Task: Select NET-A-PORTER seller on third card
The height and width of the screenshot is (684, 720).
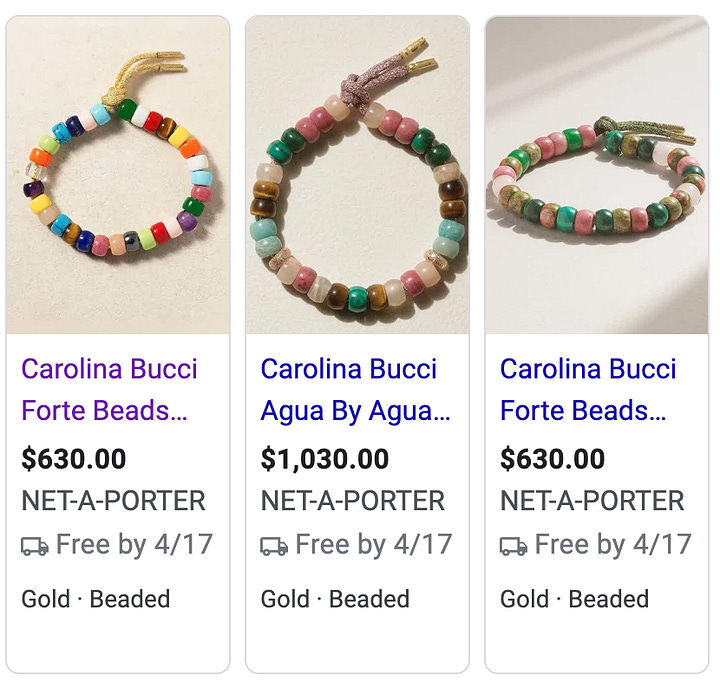Action: (592, 500)
